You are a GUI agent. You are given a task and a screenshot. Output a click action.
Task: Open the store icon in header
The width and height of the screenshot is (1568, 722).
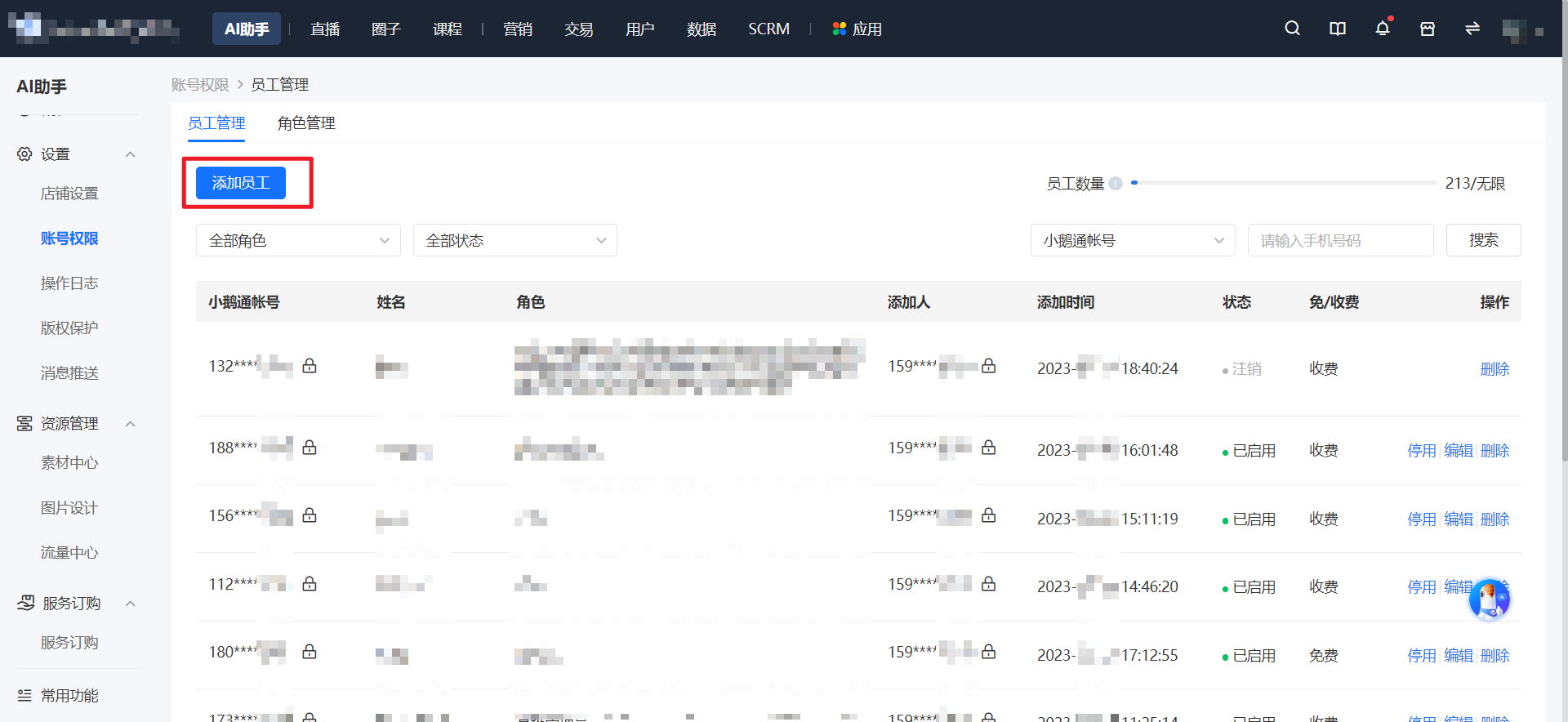1428,29
